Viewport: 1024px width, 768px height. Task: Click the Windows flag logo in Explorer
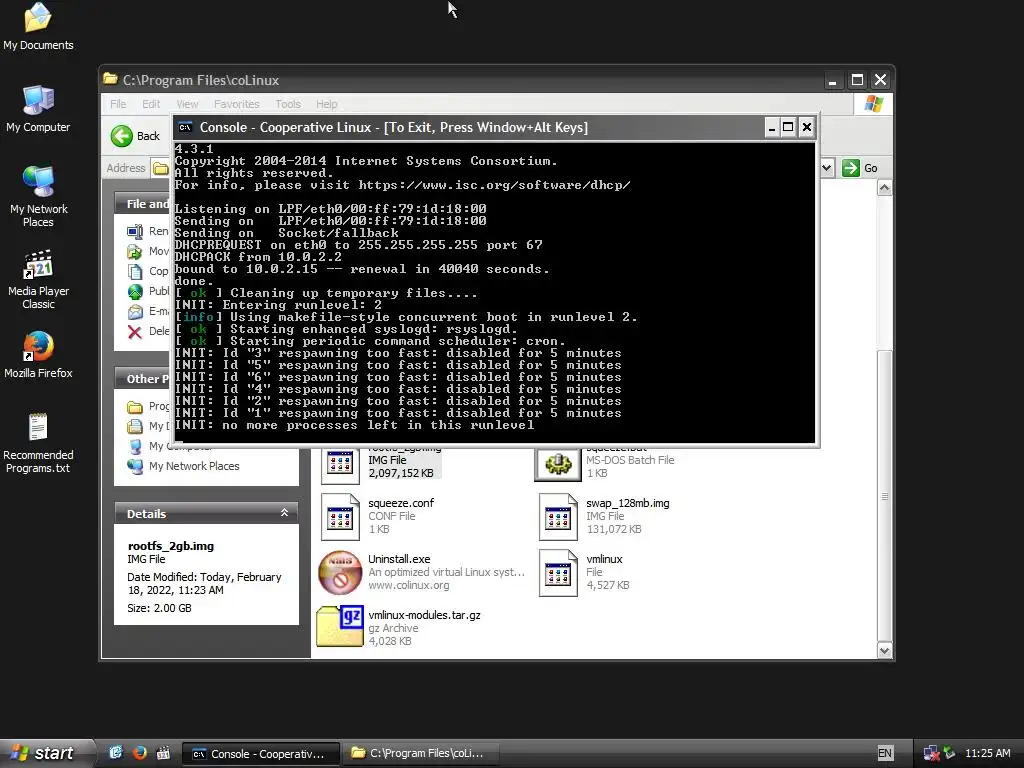(x=873, y=104)
